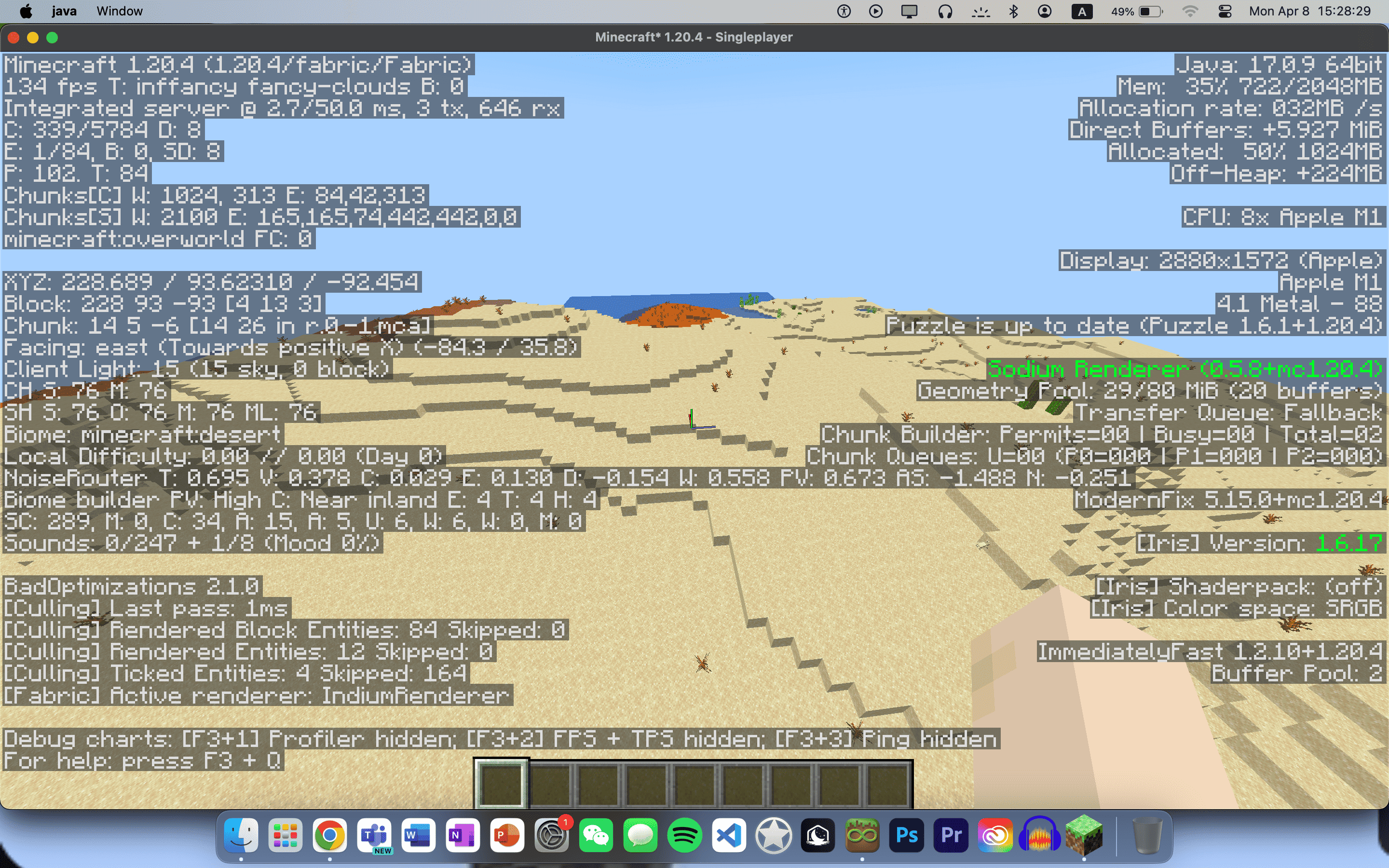The width and height of the screenshot is (1389, 868).
Task: Open WeChat from the Dock
Action: click(x=596, y=835)
